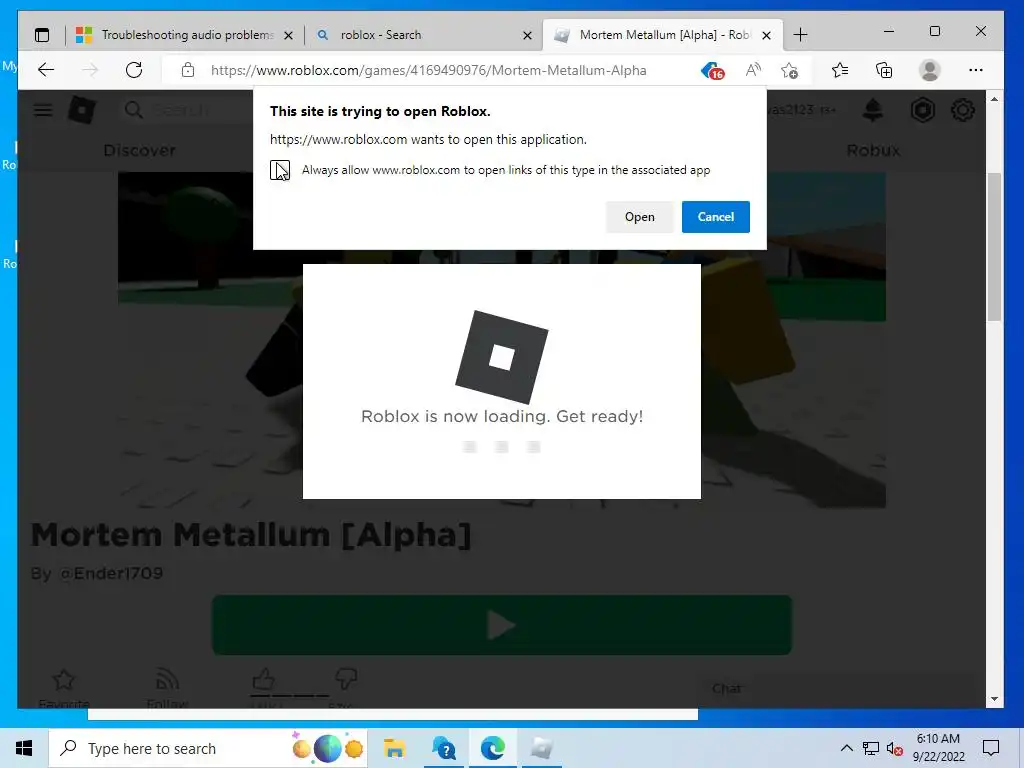This screenshot has height=768, width=1024.
Task: Click the green Play button
Action: click(502, 625)
